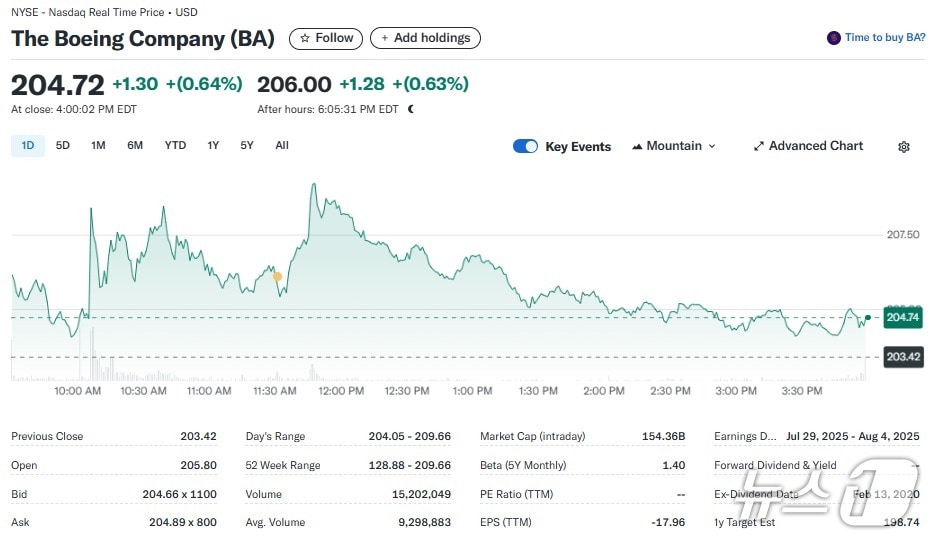The image size is (932, 540).
Task: Expand the Mountain chart type dropdown
Action: pyautogui.click(x=674, y=146)
